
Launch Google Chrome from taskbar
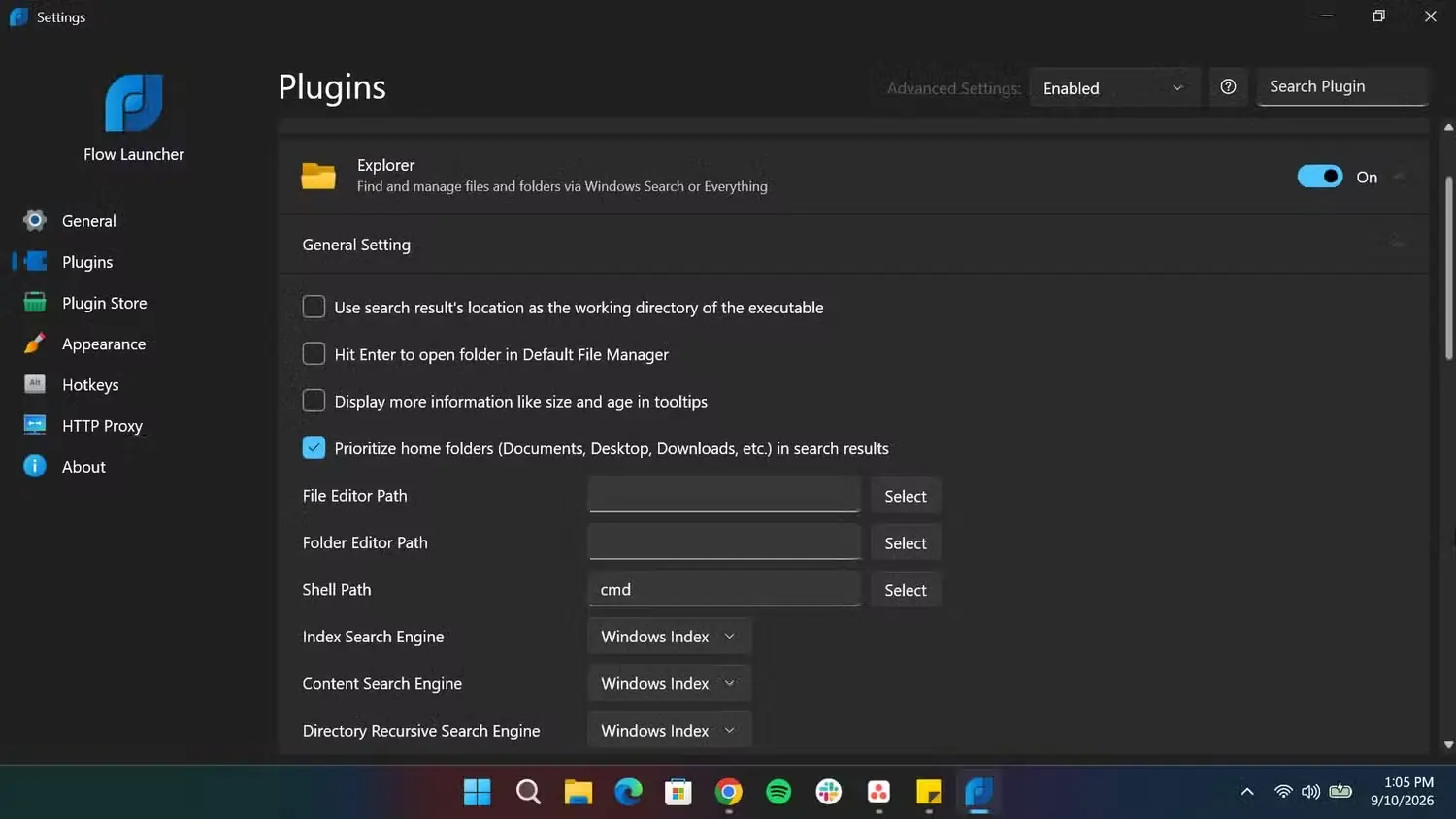tap(729, 792)
